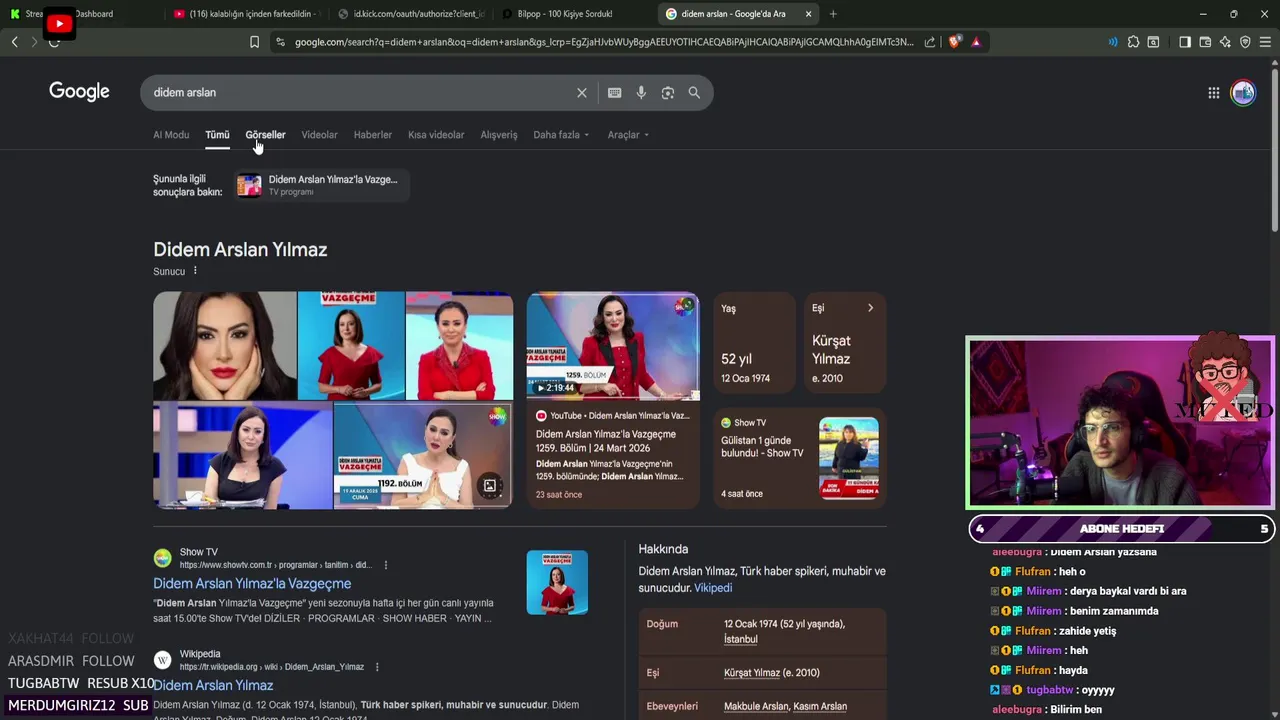Switch to the 'Görseller' tab
1280x720 pixels.
(265, 135)
